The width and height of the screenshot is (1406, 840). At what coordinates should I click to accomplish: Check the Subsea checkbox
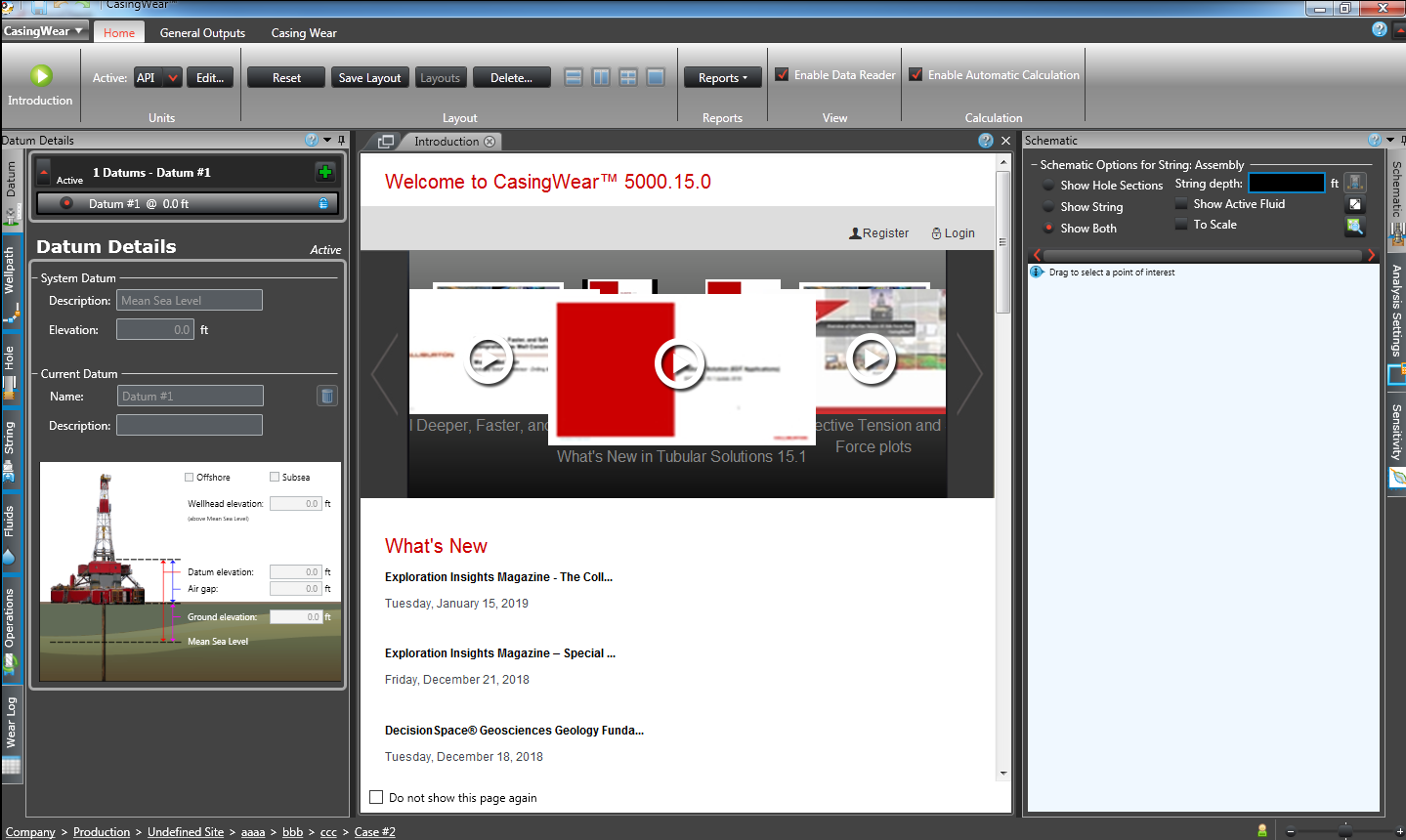[x=275, y=478]
